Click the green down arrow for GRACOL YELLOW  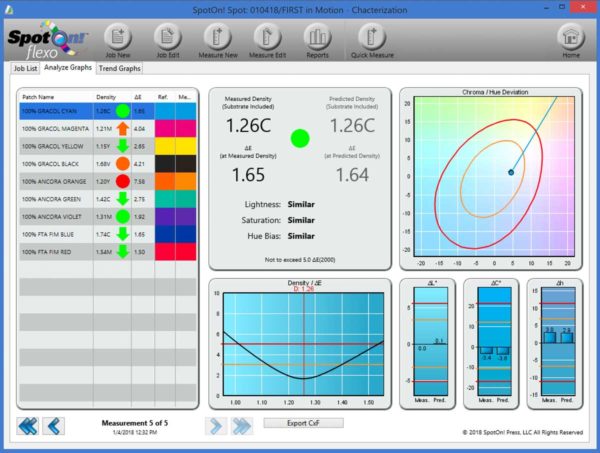pyautogui.click(x=123, y=146)
